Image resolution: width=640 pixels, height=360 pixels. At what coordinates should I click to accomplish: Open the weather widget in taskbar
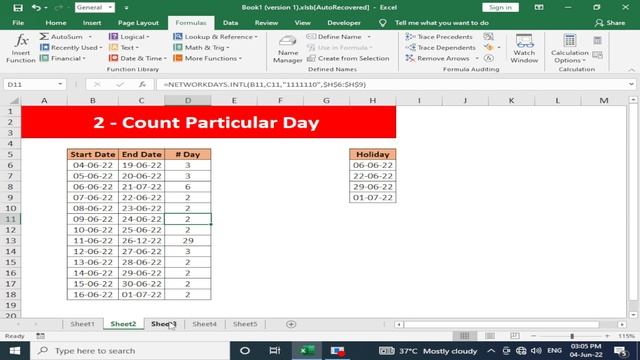428,351
